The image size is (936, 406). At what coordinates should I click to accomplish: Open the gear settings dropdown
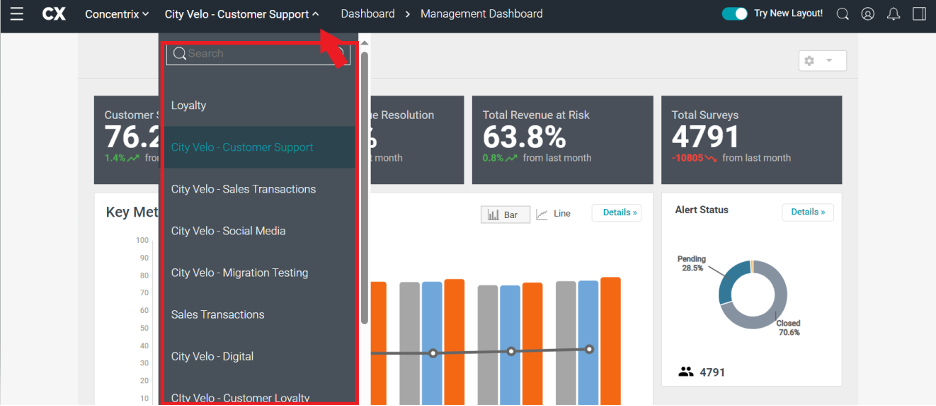tap(823, 61)
